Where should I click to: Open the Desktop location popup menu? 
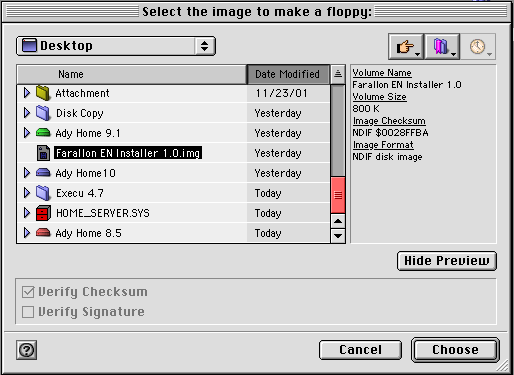click(x=116, y=46)
